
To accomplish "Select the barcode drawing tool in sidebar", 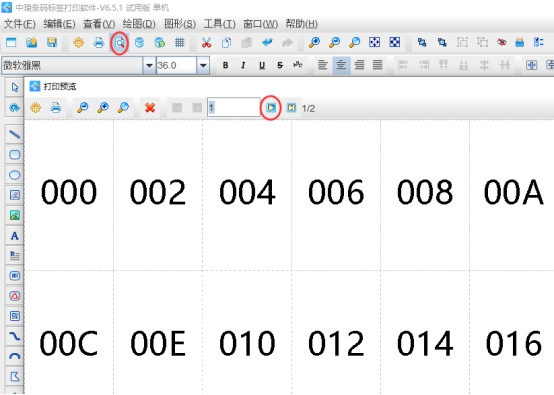I will click(14, 276).
